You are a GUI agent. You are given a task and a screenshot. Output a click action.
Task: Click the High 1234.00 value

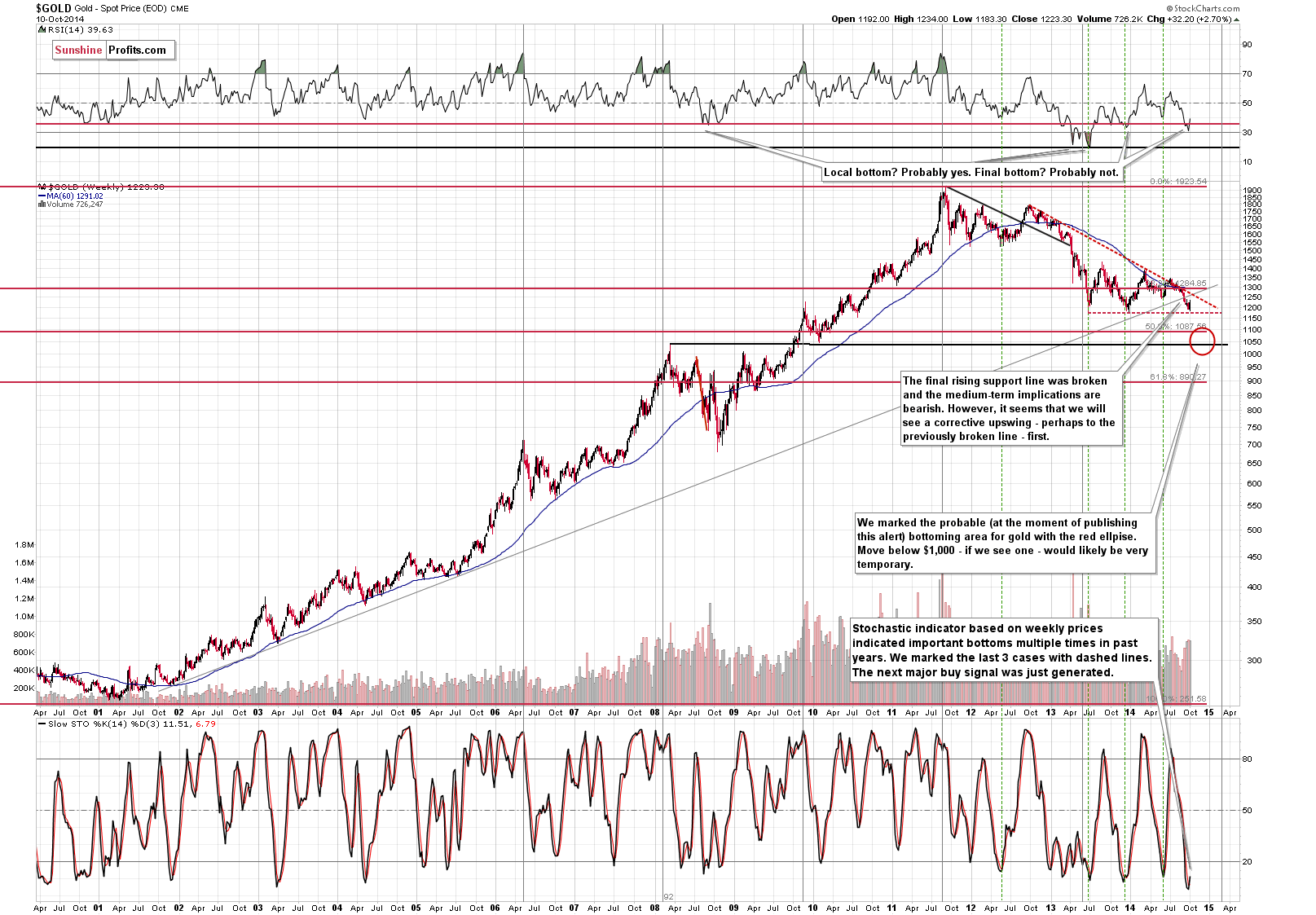[921, 19]
